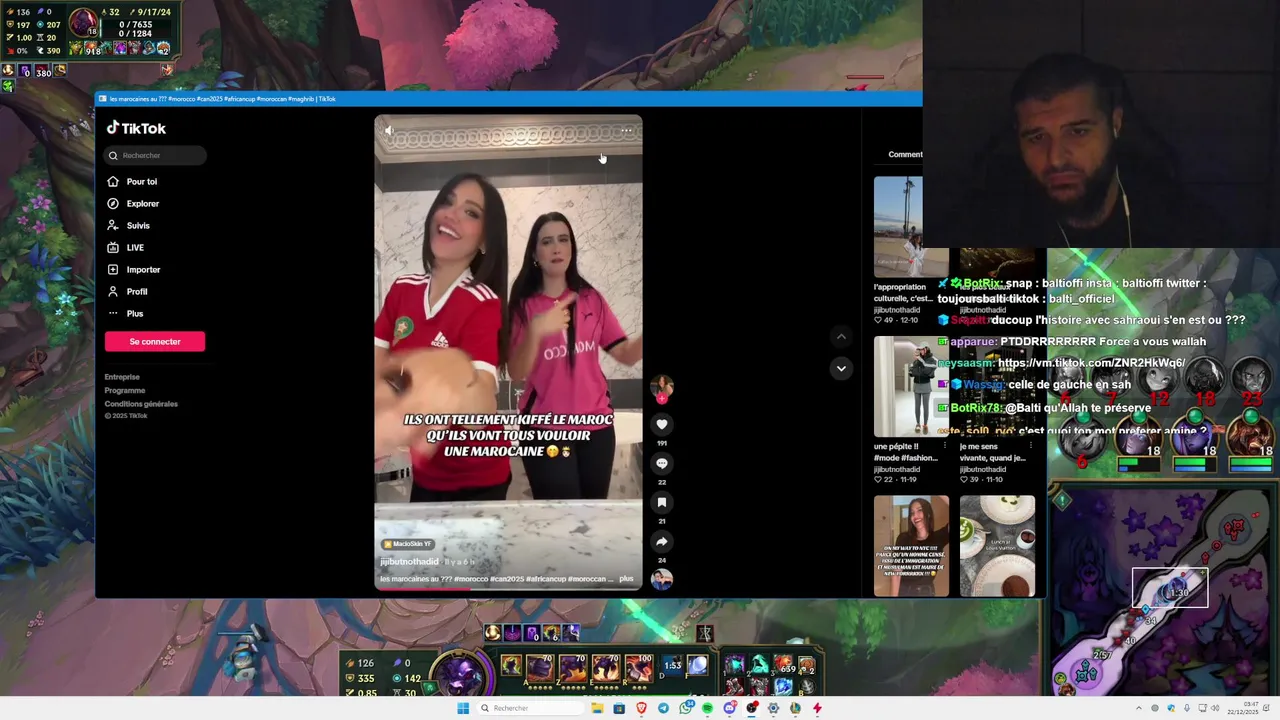Click the Se connecter button
Image resolution: width=1280 pixels, height=720 pixels.
pyautogui.click(x=155, y=342)
